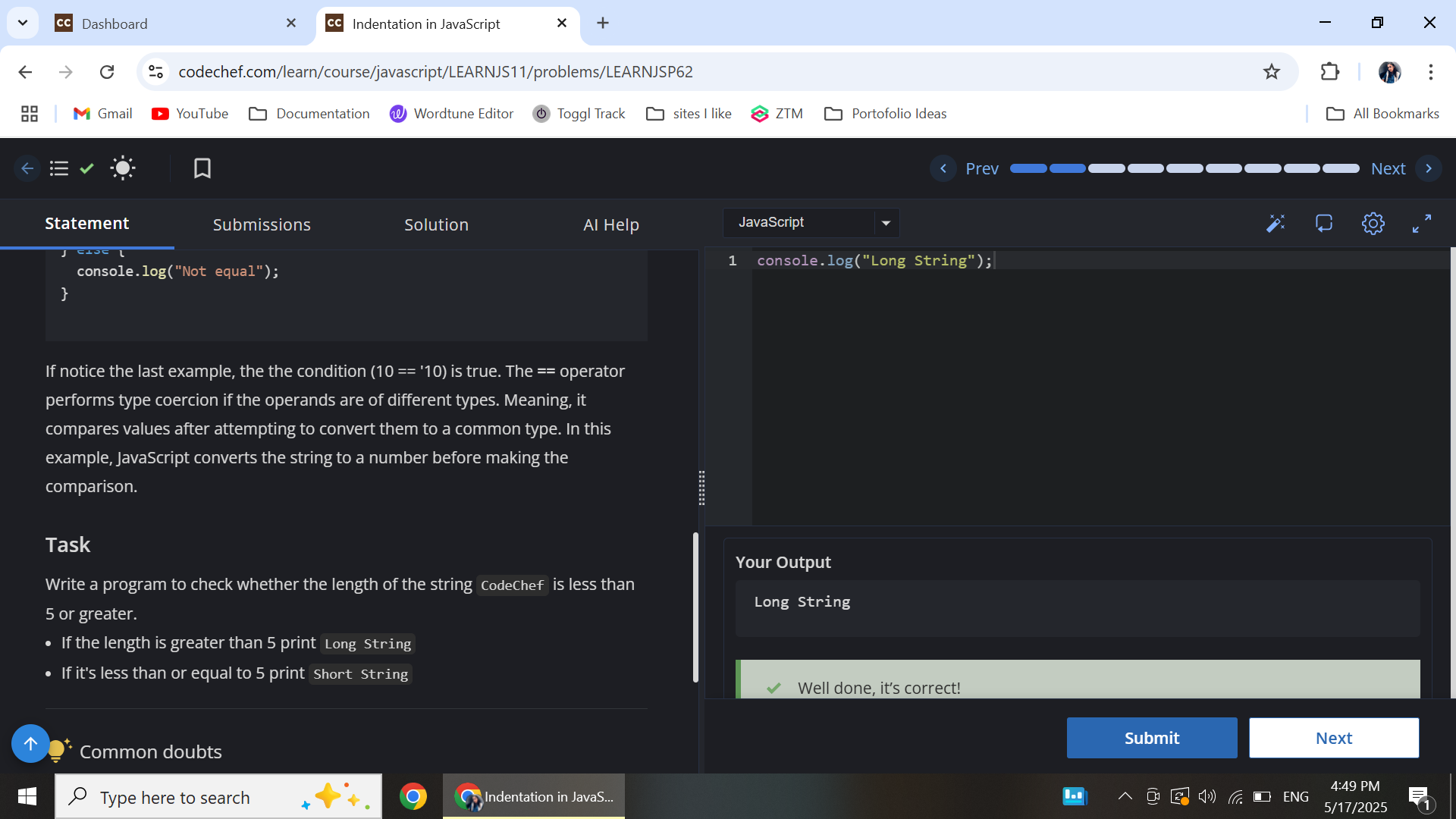Click the magic wand format code icon
The width and height of the screenshot is (1456, 819).
click(x=1276, y=223)
